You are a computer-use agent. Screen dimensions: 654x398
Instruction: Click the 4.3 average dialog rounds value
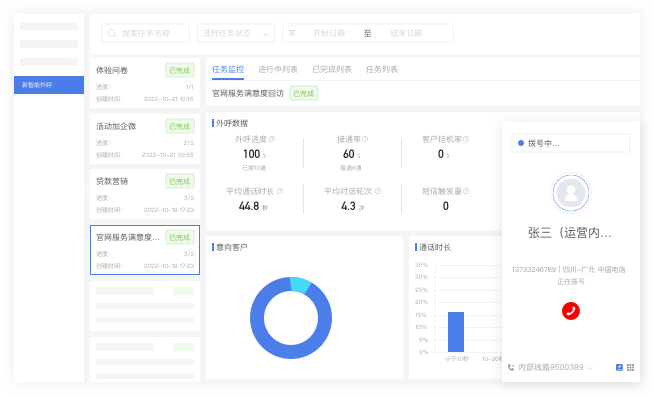[348, 206]
